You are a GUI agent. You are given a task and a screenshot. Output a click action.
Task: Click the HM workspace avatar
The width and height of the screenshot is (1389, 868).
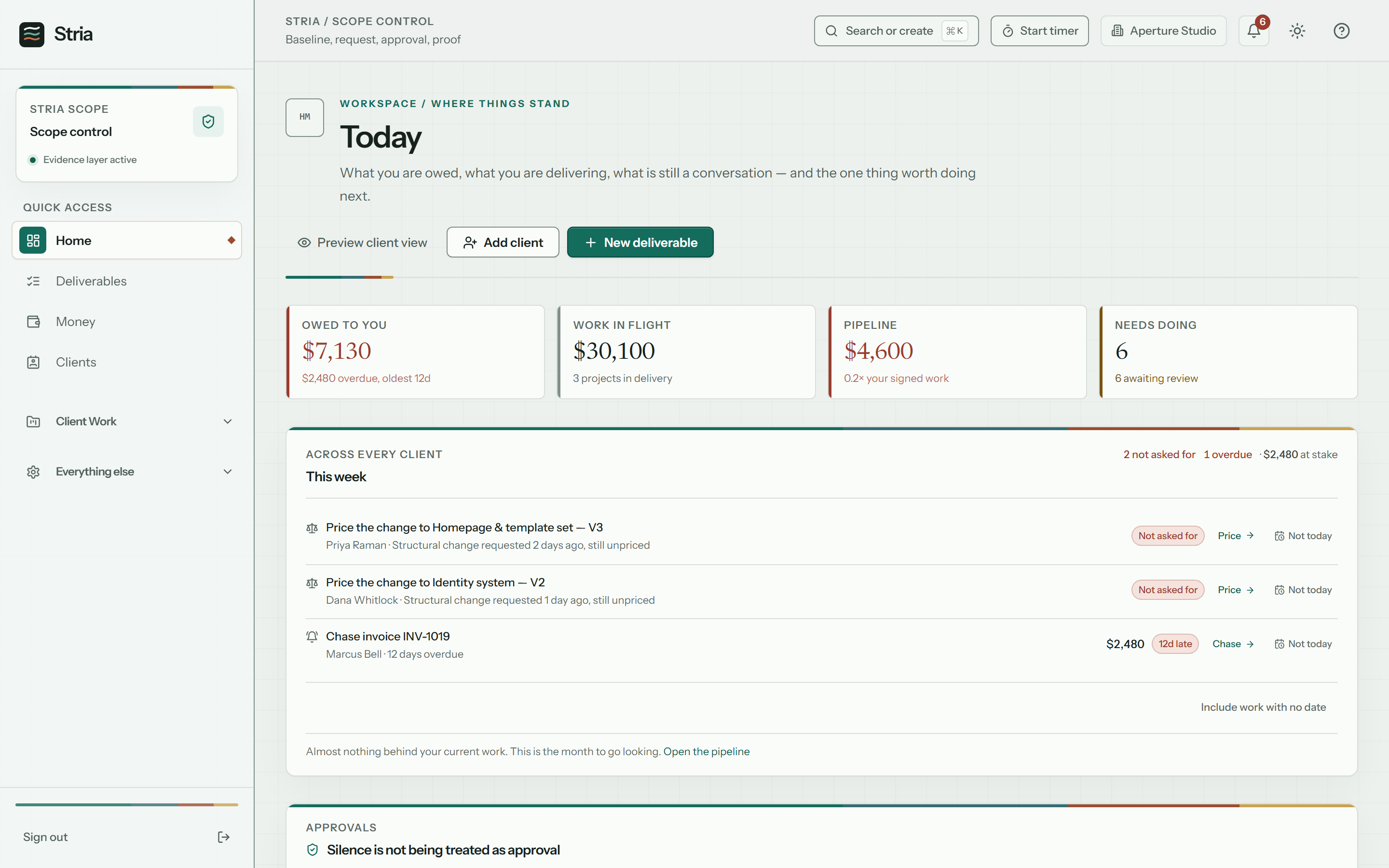pyautogui.click(x=305, y=117)
